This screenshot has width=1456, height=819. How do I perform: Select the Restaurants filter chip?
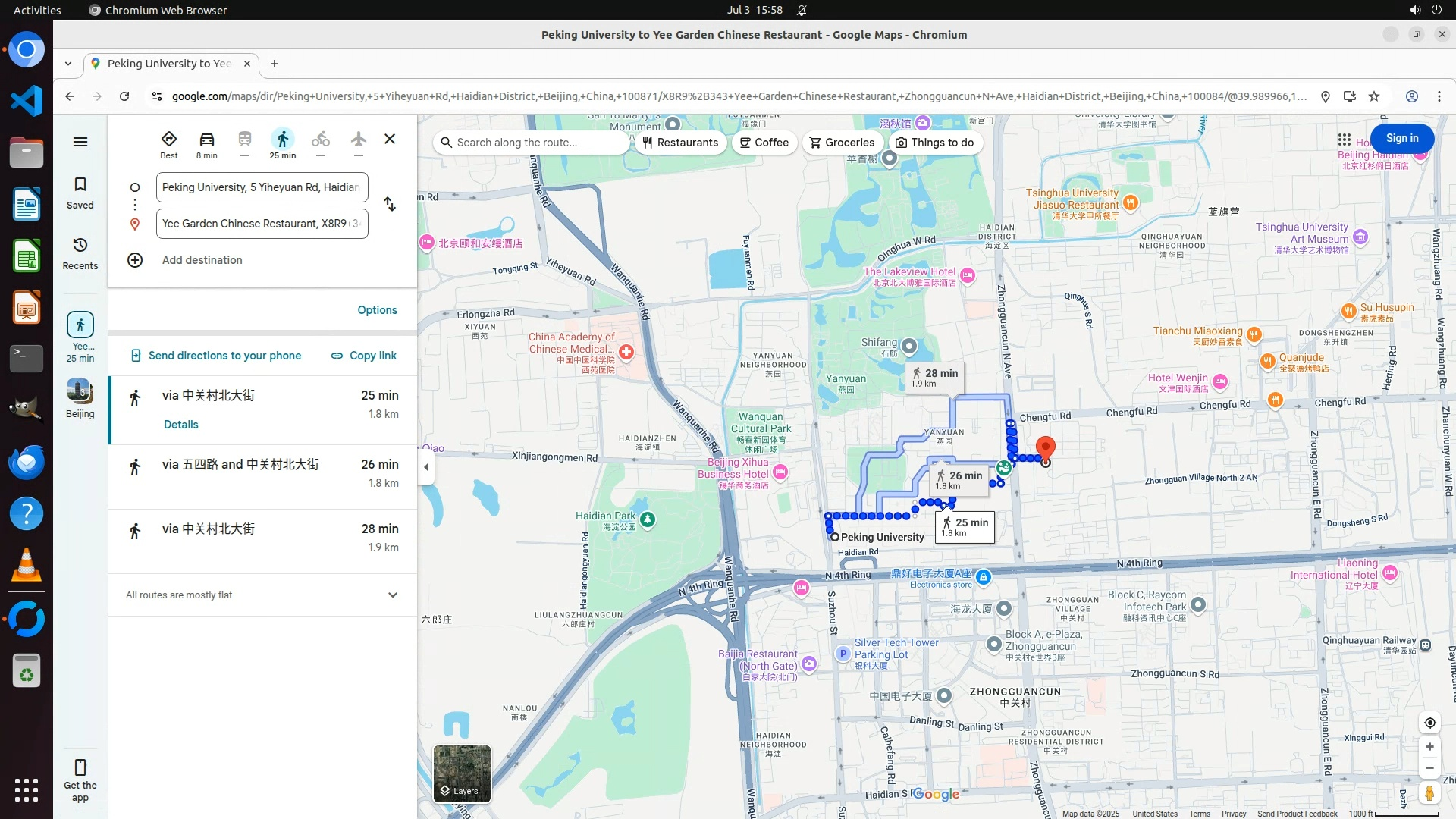(680, 143)
